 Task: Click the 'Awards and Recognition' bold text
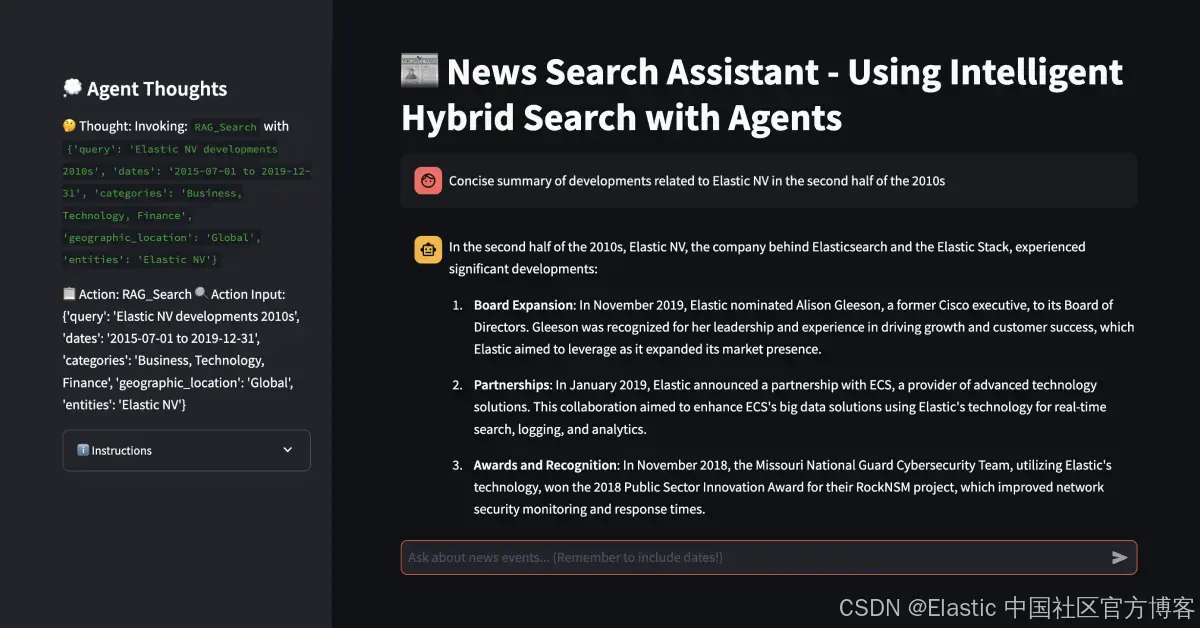pos(545,465)
